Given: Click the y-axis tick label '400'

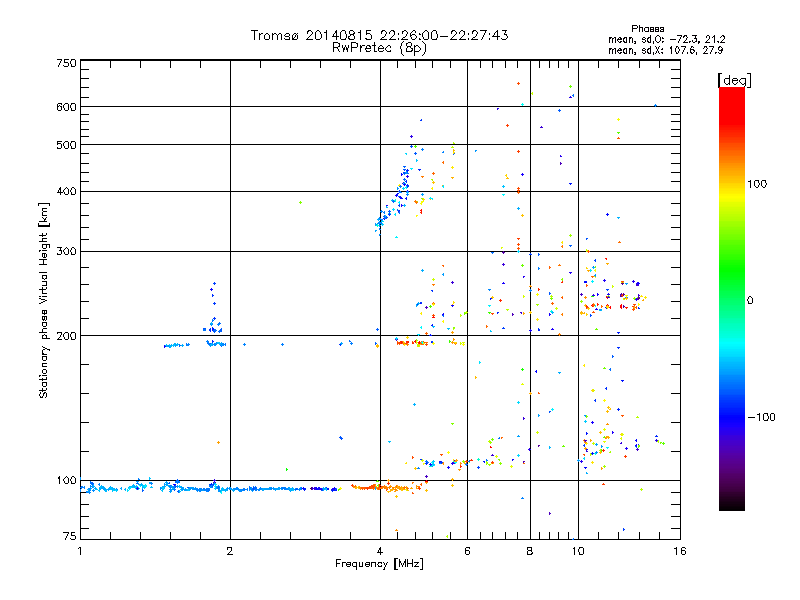Looking at the screenshot, I should tap(66, 192).
